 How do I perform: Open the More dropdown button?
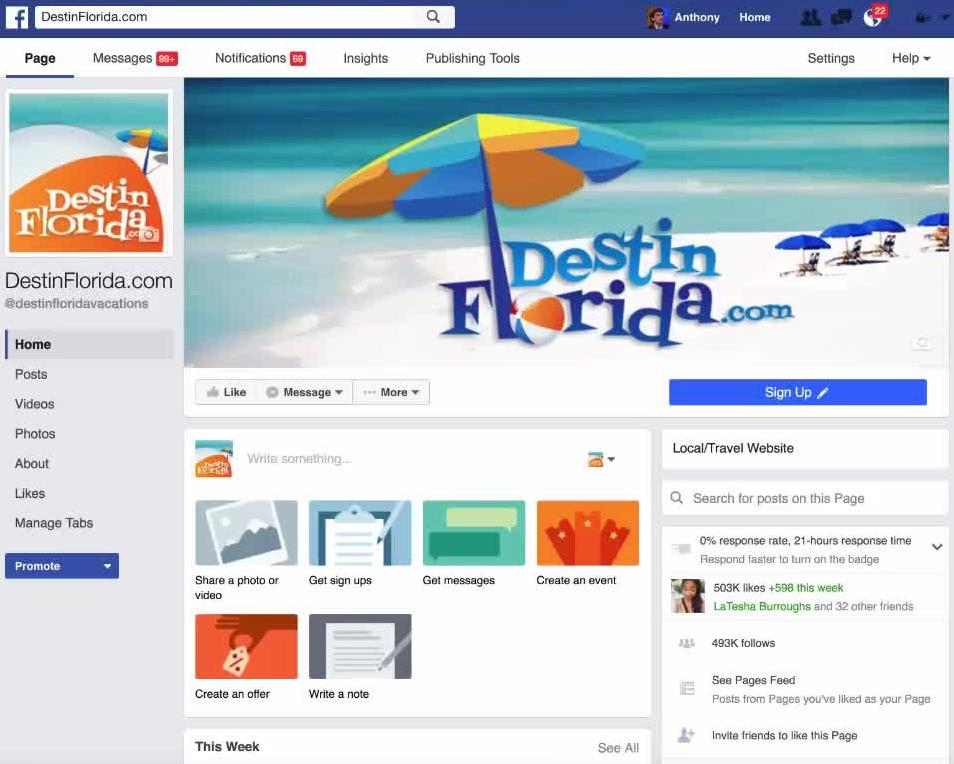(x=391, y=392)
